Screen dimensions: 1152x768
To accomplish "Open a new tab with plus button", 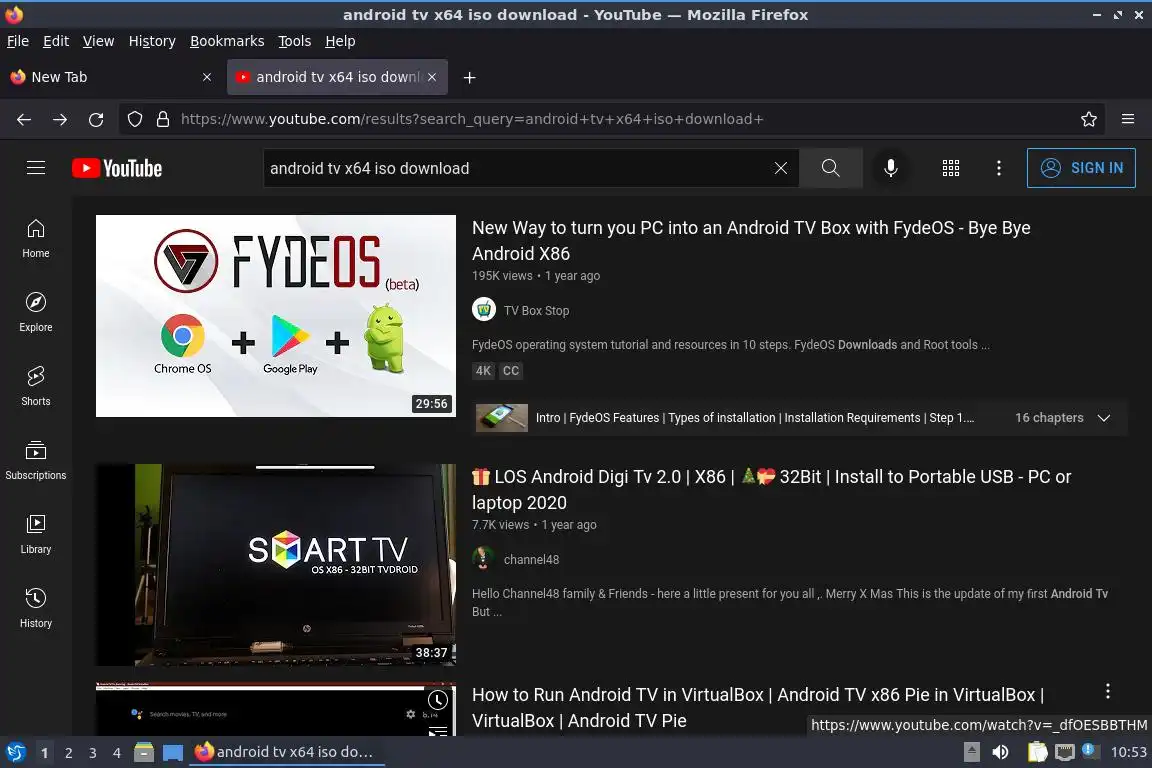I will [x=469, y=77].
